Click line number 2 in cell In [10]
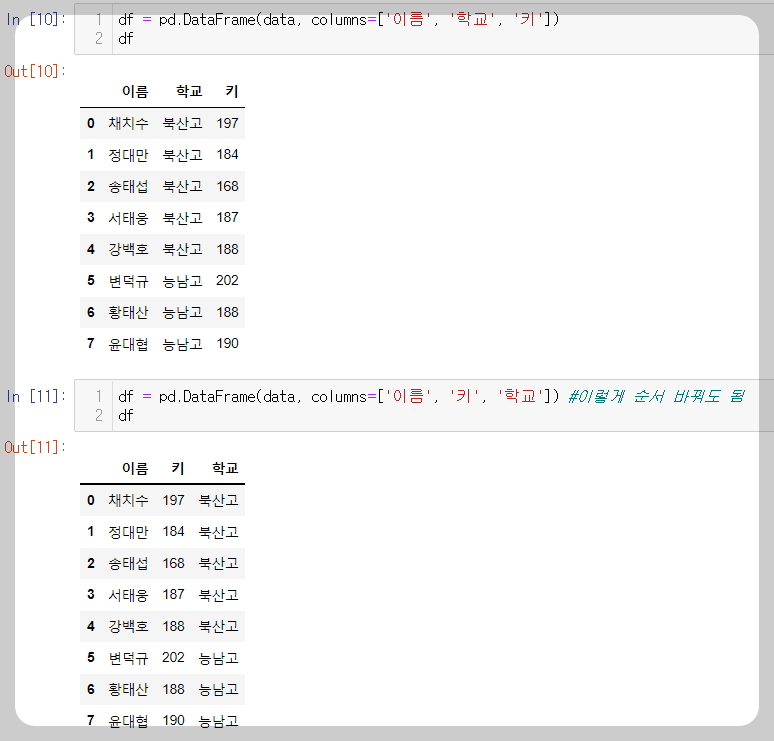Image resolution: width=774 pixels, height=741 pixels. tap(99, 39)
